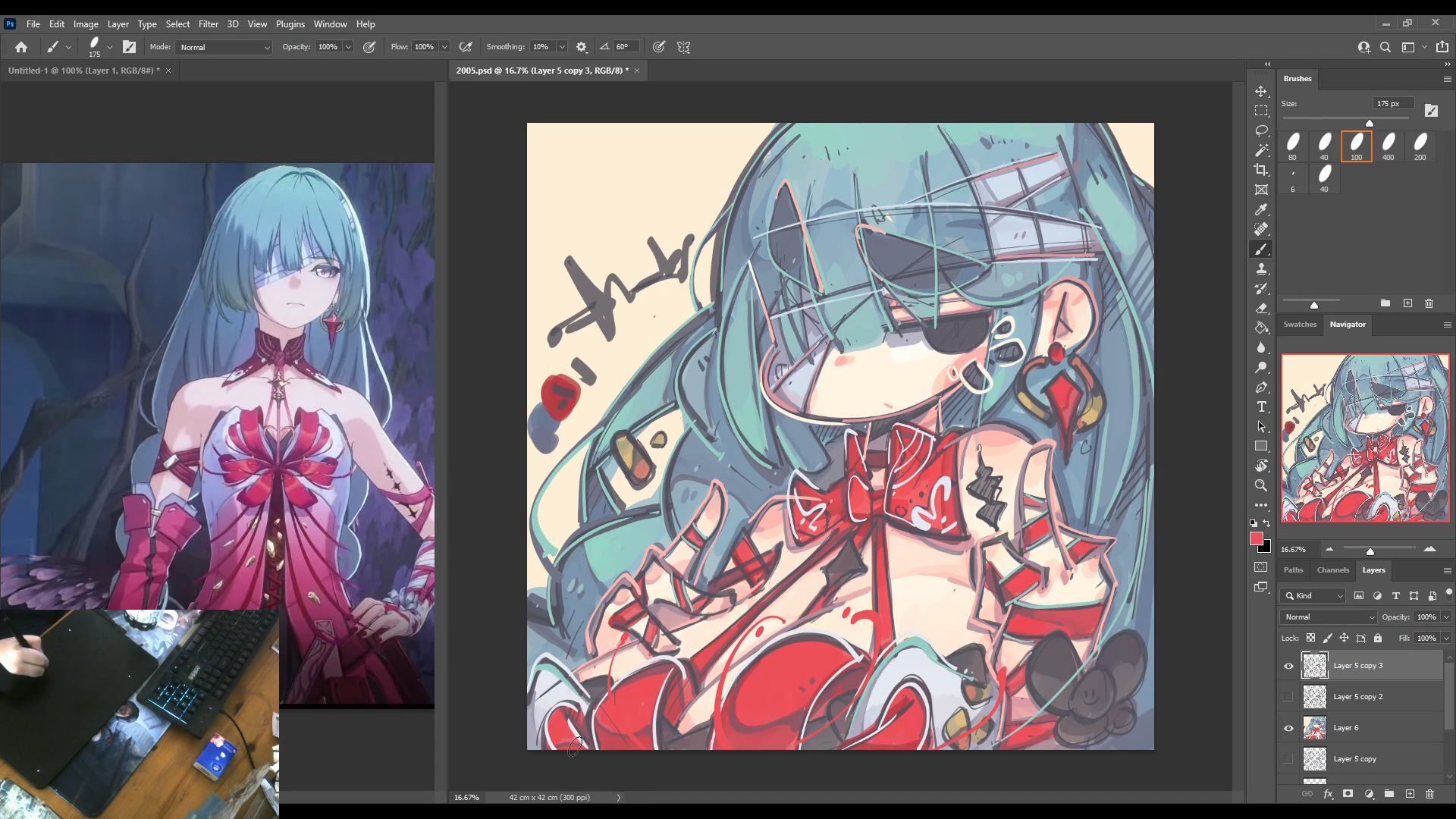
Task: Show Layer 5 copy 2 visibility box
Action: coord(1288,697)
